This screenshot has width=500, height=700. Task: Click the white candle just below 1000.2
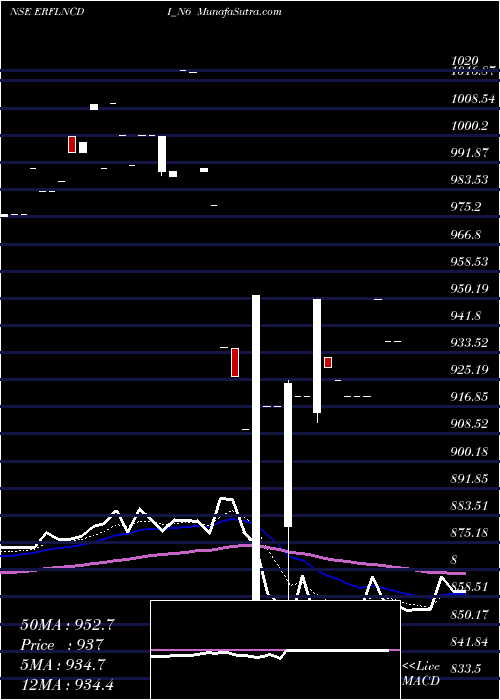162,154
